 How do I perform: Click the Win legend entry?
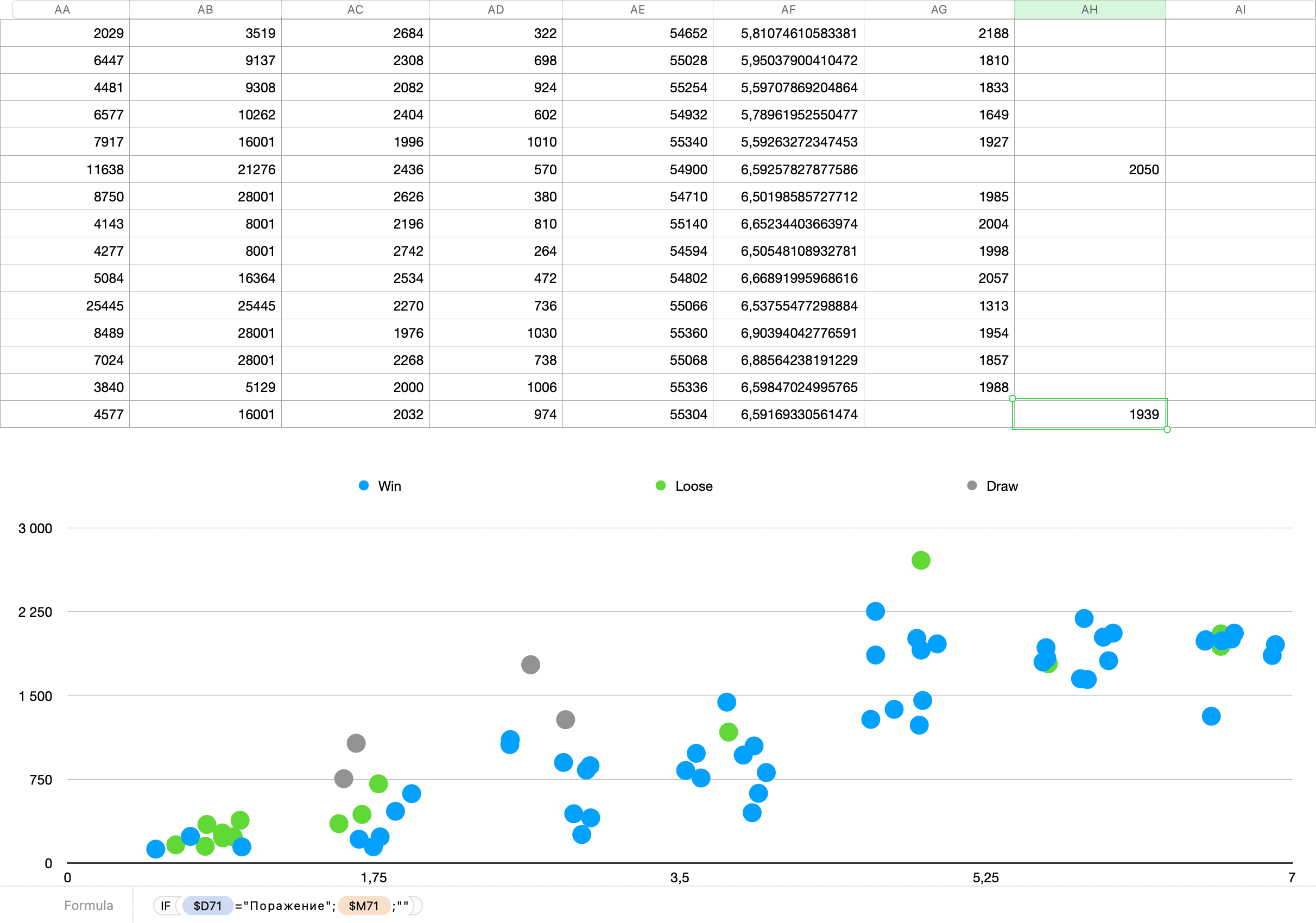pyautogui.click(x=380, y=486)
